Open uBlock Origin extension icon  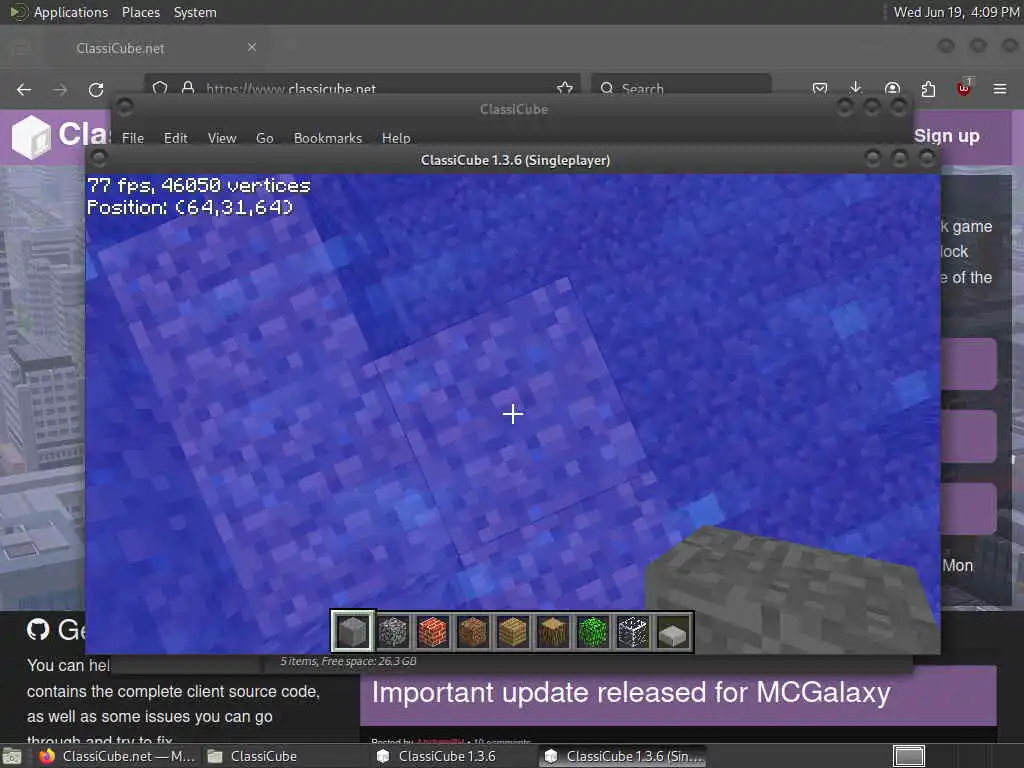[964, 88]
